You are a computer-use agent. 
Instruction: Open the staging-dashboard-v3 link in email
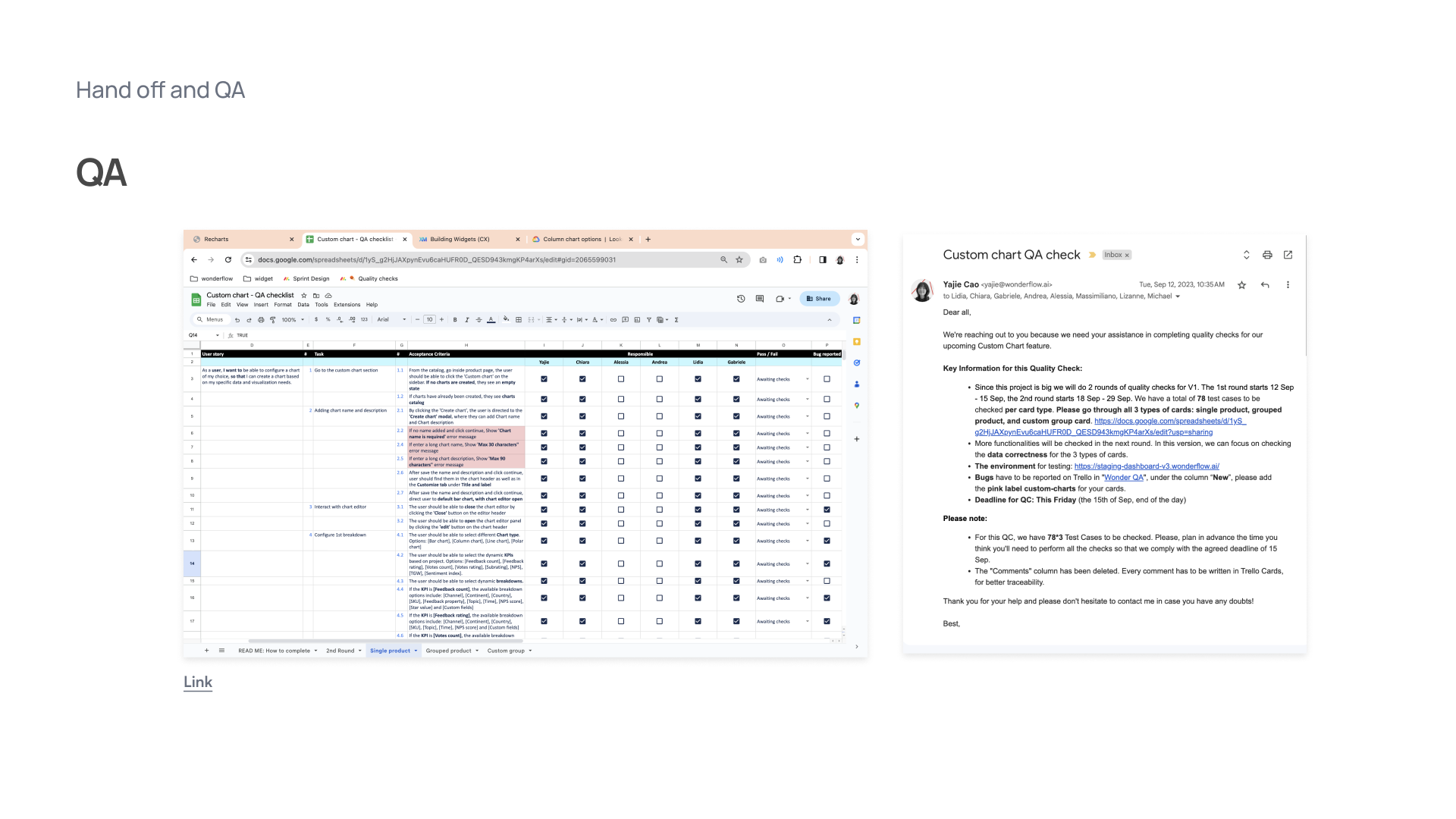pos(1146,466)
